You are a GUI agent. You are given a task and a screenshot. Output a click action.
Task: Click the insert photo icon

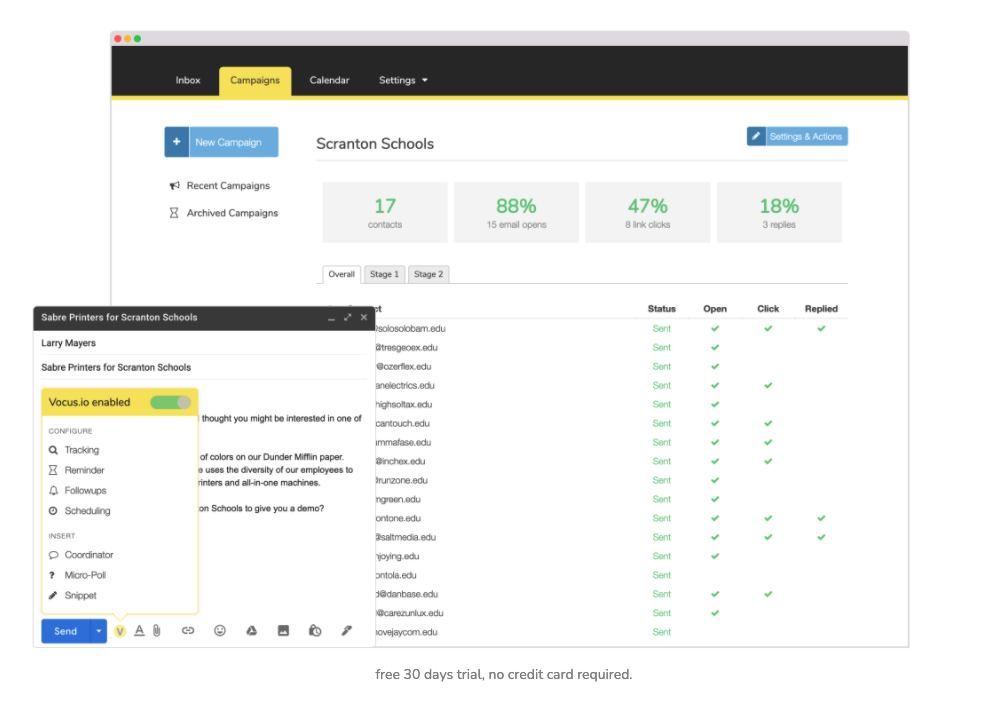pyautogui.click(x=284, y=631)
